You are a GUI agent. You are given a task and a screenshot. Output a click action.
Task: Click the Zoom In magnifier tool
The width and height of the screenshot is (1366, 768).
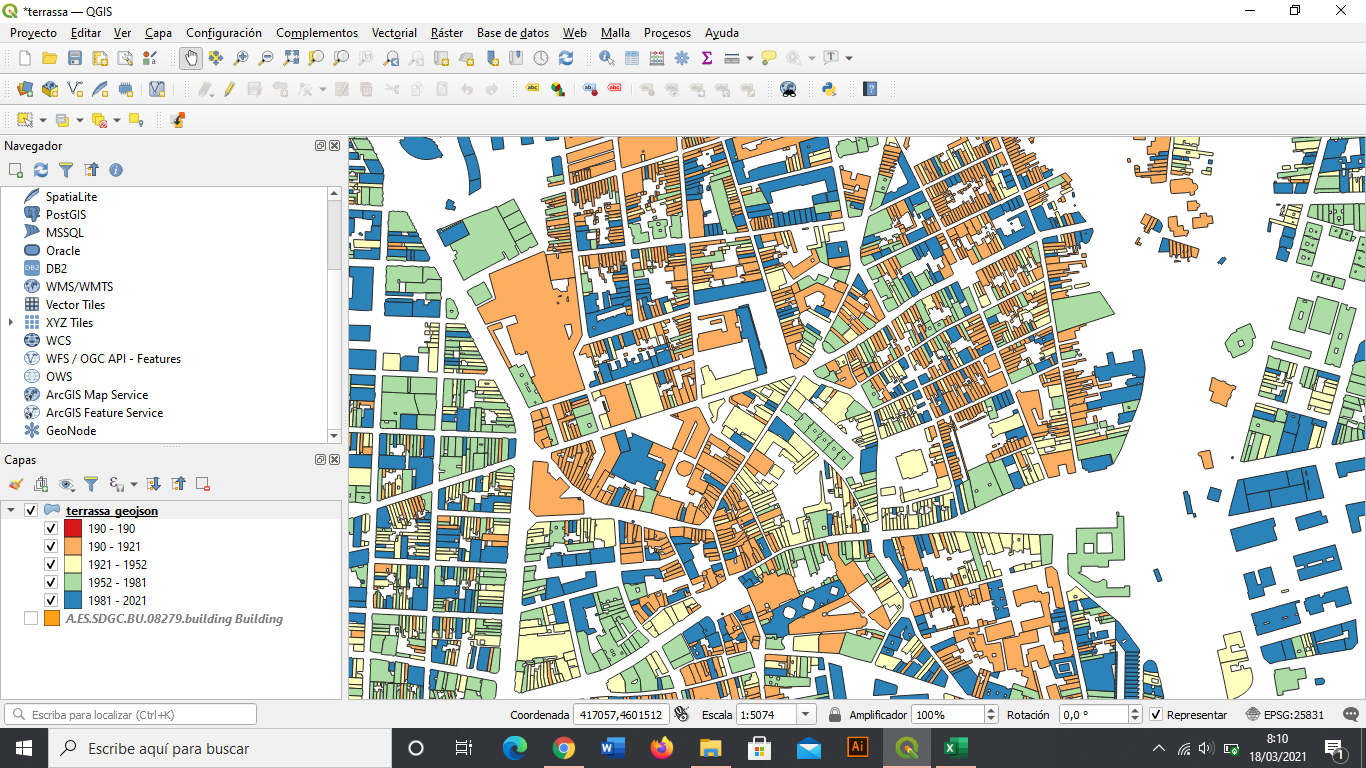tap(241, 58)
